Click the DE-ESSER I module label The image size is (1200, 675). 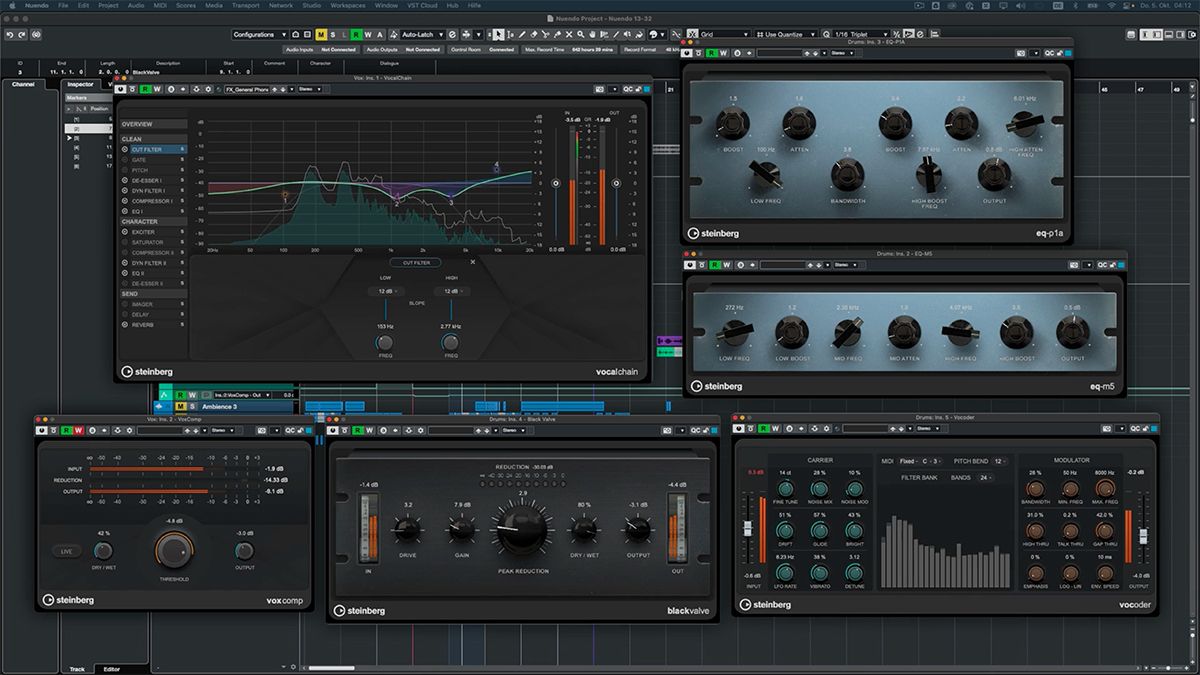(148, 180)
